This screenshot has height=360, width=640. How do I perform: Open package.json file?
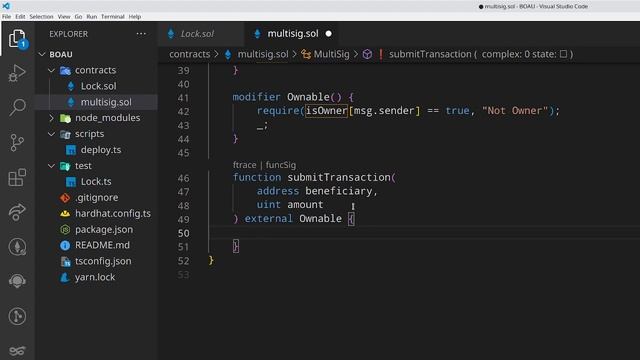pos(104,229)
